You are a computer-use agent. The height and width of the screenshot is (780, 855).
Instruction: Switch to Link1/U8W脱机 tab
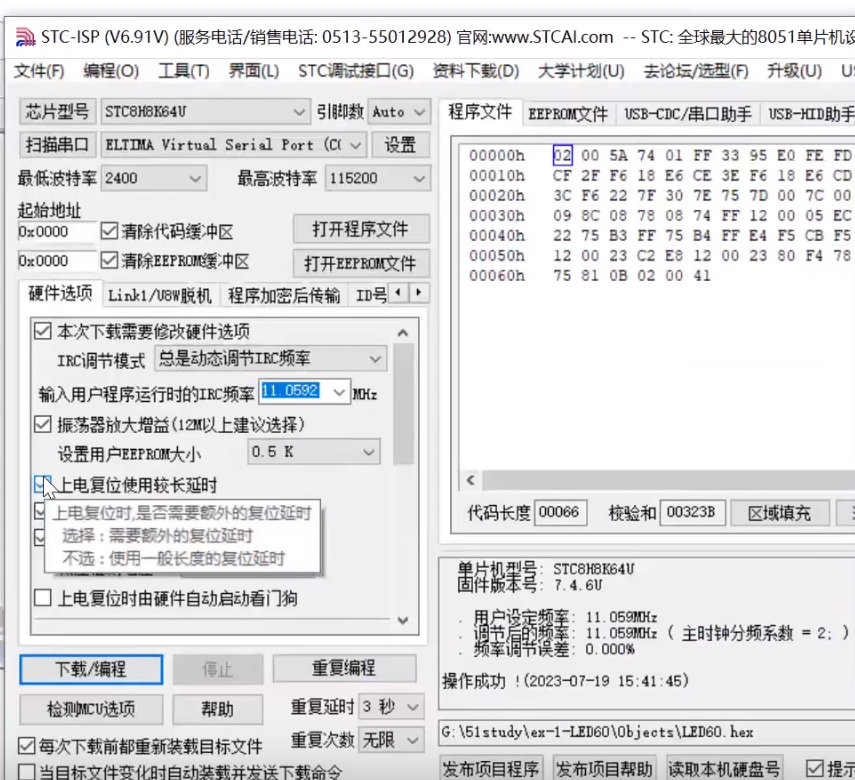coord(160,296)
